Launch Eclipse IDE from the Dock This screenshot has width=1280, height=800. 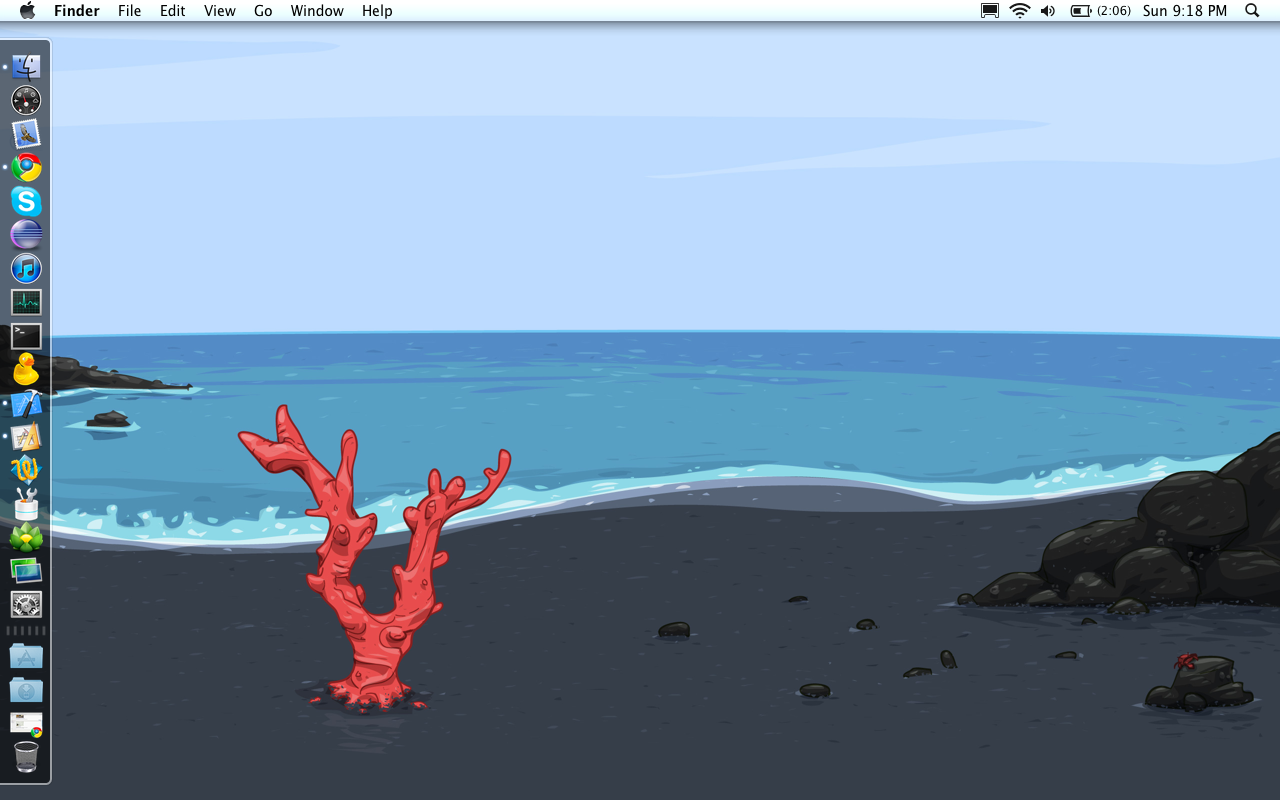26,235
